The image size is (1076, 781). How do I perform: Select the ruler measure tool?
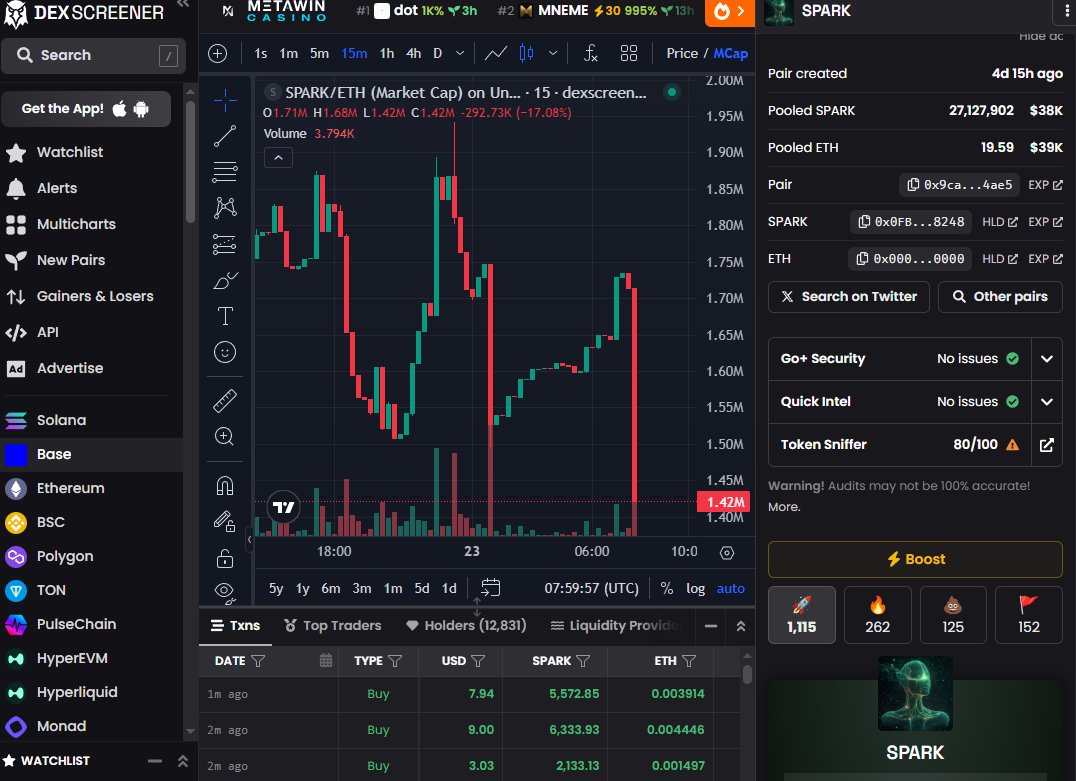pyautogui.click(x=224, y=401)
